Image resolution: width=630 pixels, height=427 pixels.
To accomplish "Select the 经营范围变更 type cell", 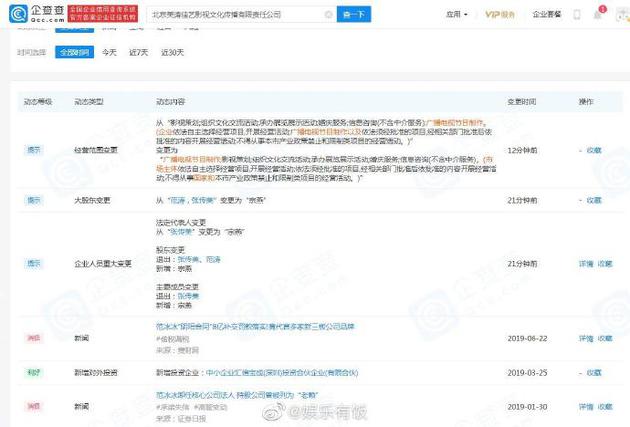I will 96,150.
